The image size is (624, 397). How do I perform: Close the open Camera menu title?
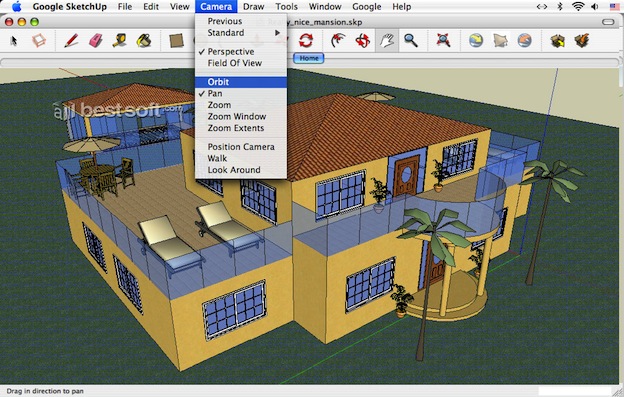coord(216,7)
